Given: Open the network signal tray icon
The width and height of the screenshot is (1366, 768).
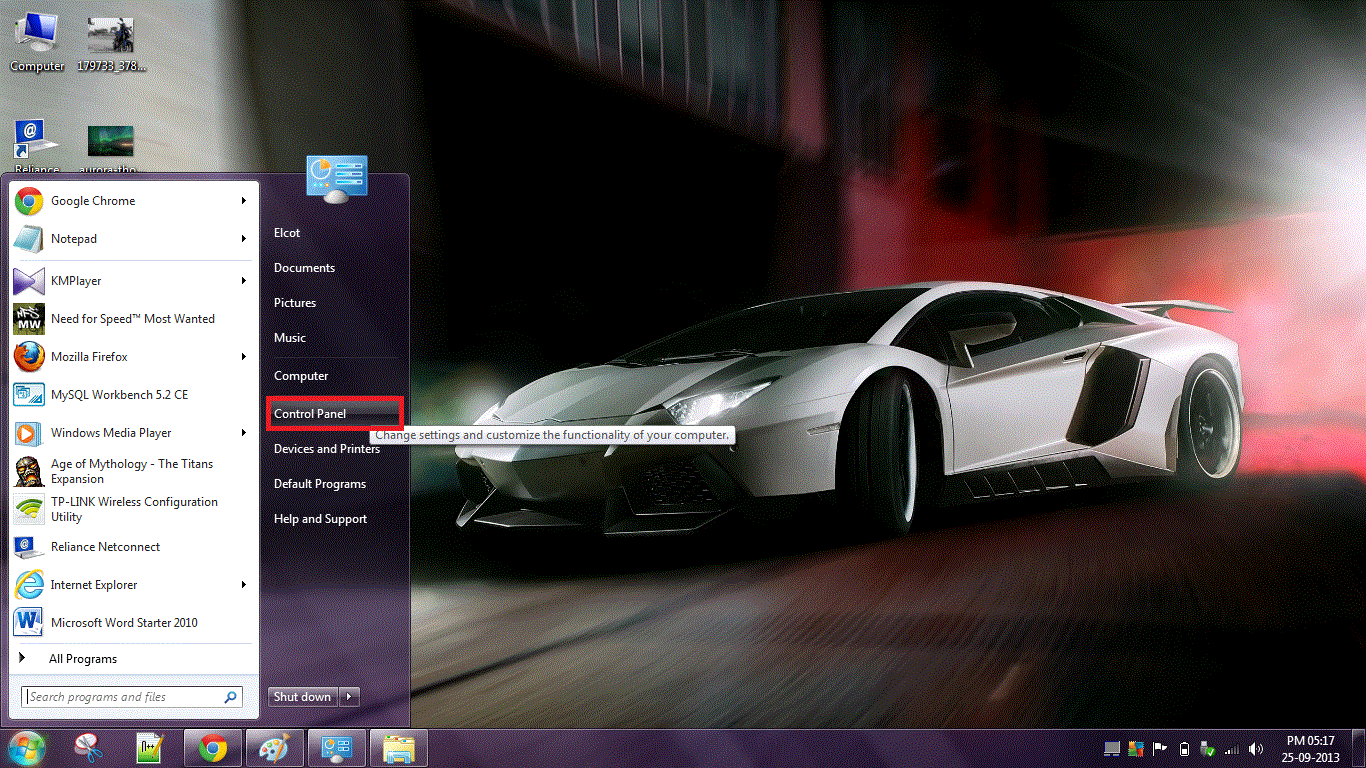Looking at the screenshot, I should click(1231, 748).
